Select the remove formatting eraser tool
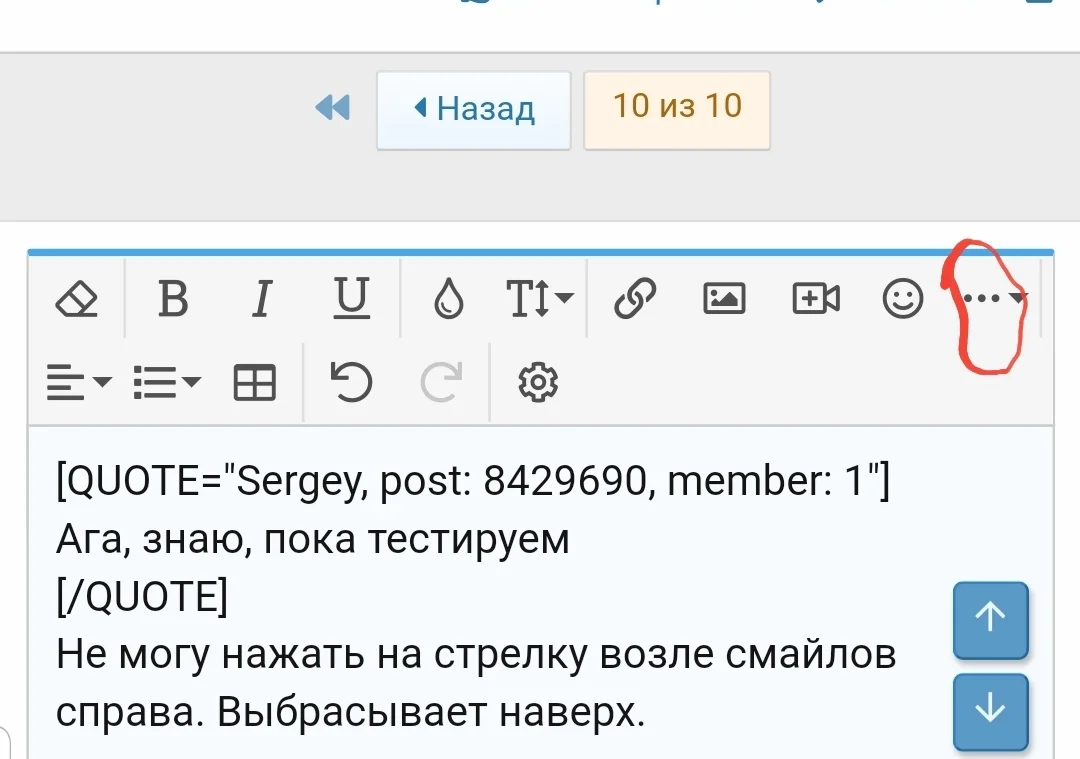 (78, 297)
